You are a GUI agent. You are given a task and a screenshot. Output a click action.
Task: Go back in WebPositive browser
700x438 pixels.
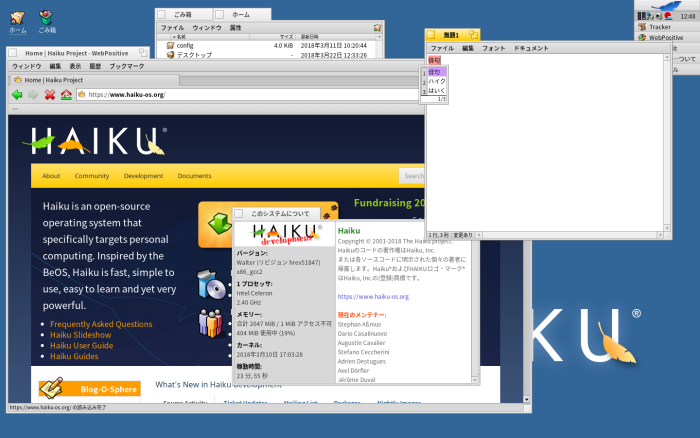17,95
